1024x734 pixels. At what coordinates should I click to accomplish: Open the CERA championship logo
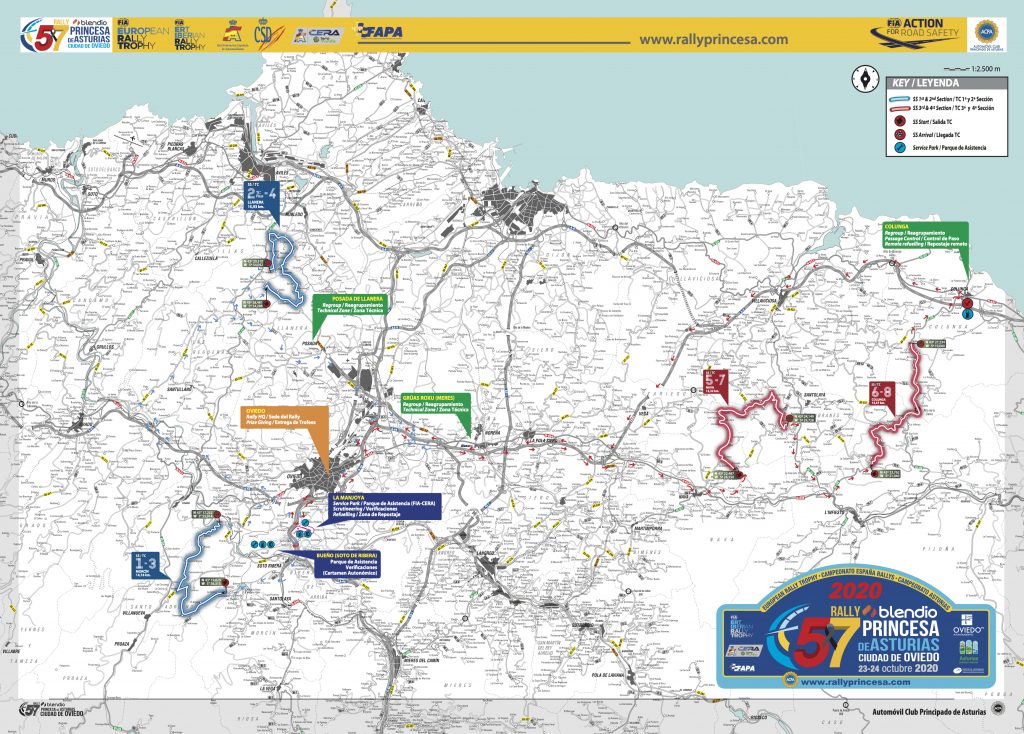click(x=318, y=33)
